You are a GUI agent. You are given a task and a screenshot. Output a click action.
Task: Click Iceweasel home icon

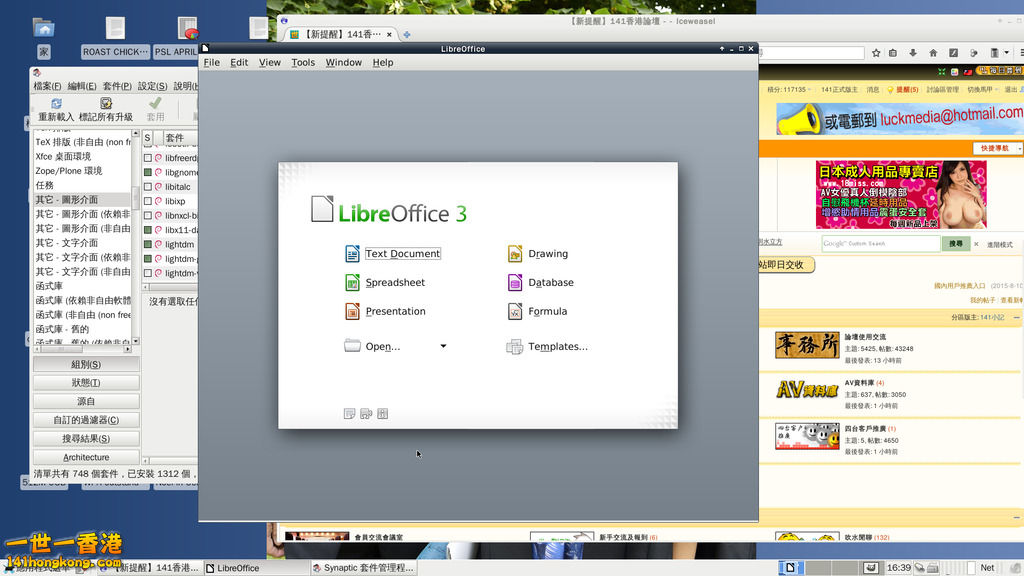point(933,53)
